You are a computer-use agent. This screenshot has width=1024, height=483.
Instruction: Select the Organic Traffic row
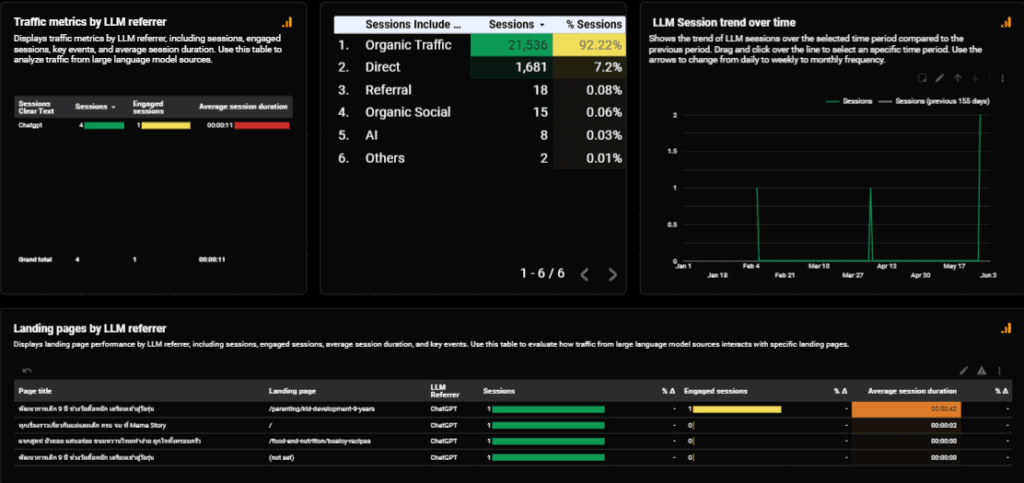point(407,45)
